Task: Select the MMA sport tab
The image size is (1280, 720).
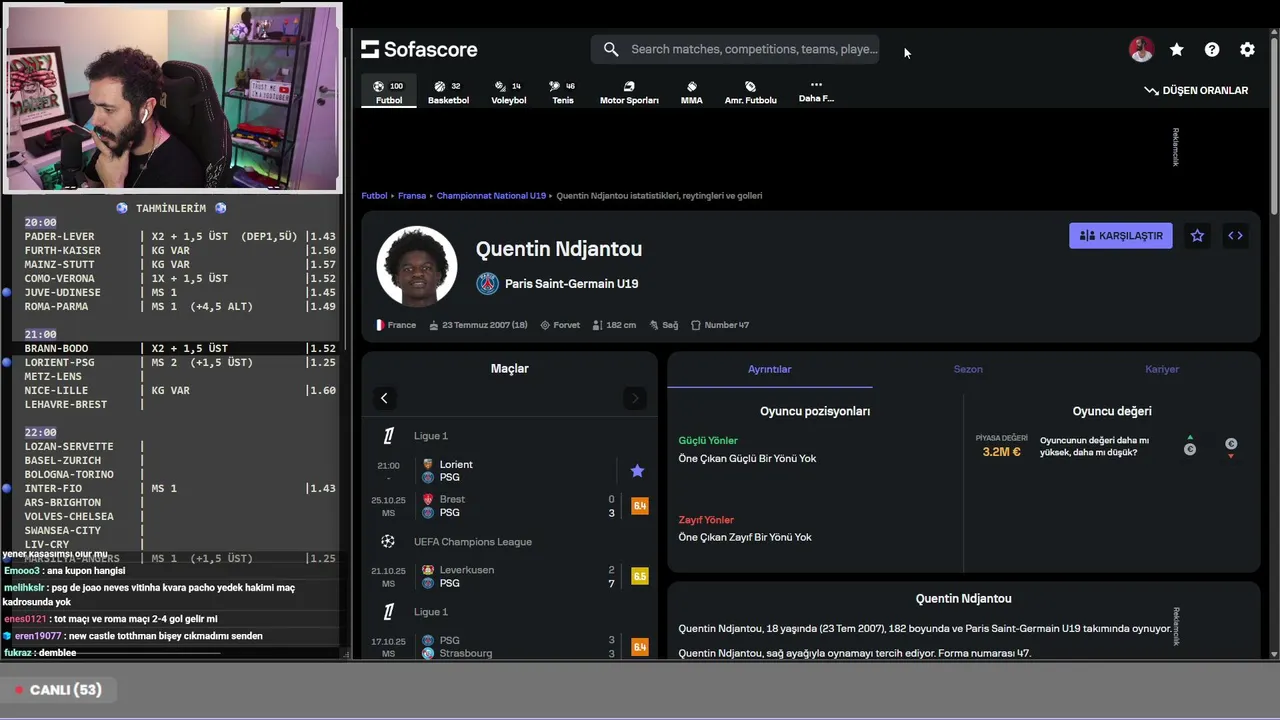Action: point(691,92)
